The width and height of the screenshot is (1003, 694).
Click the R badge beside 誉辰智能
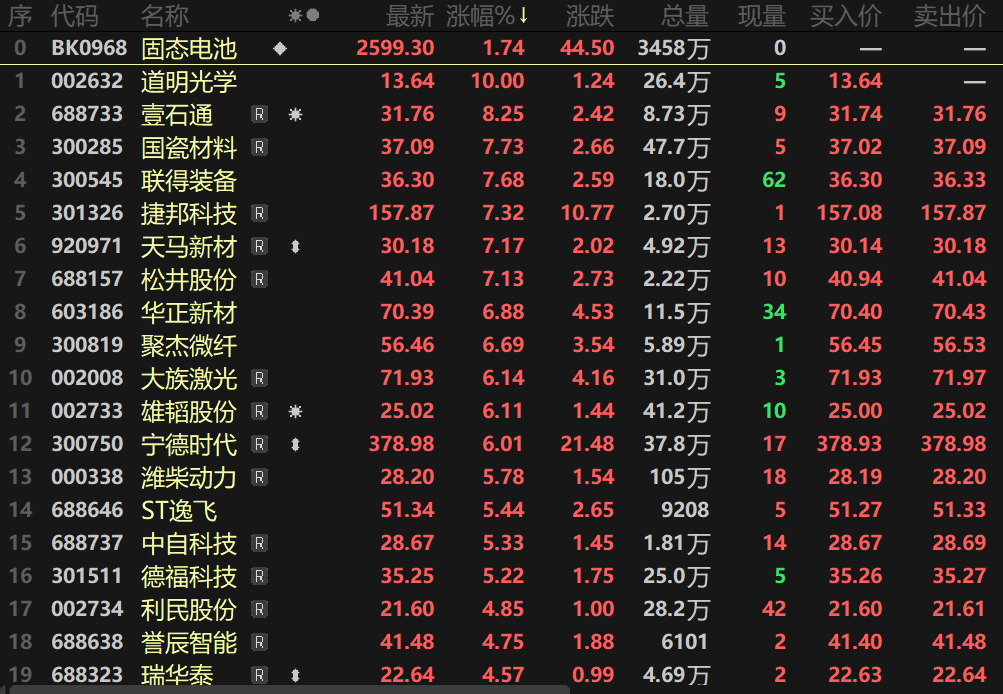point(259,642)
